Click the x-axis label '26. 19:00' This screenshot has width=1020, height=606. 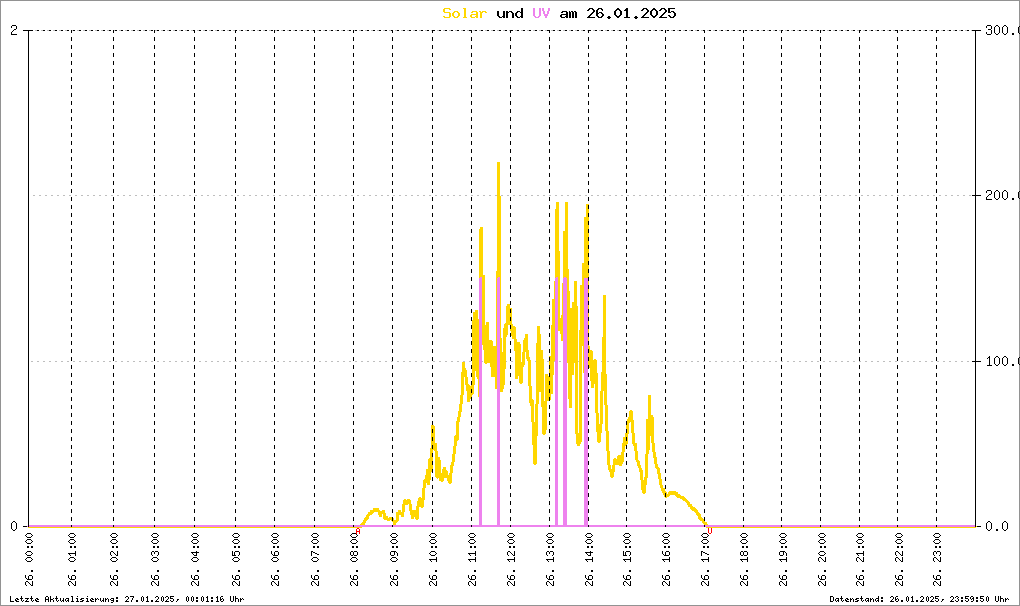[x=783, y=560]
